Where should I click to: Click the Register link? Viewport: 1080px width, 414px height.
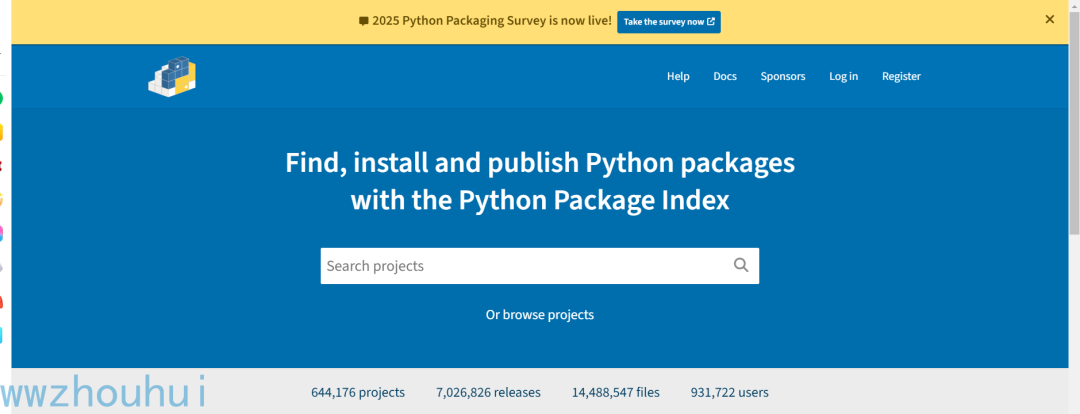point(901,76)
